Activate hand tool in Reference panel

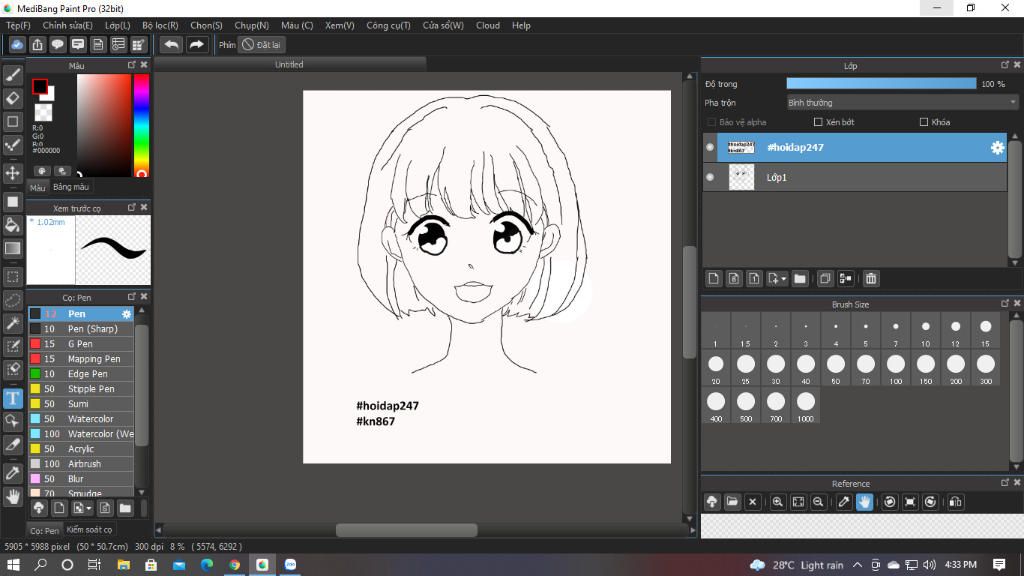point(864,502)
